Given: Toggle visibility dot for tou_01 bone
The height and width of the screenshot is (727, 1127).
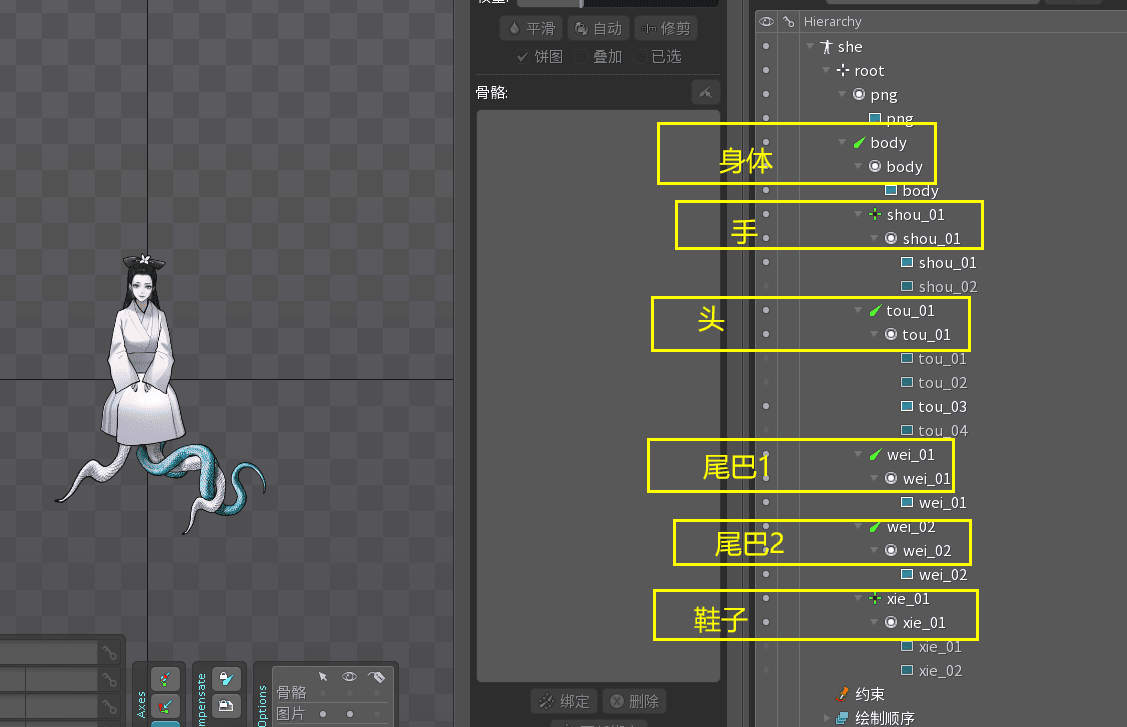Looking at the screenshot, I should tap(766, 311).
